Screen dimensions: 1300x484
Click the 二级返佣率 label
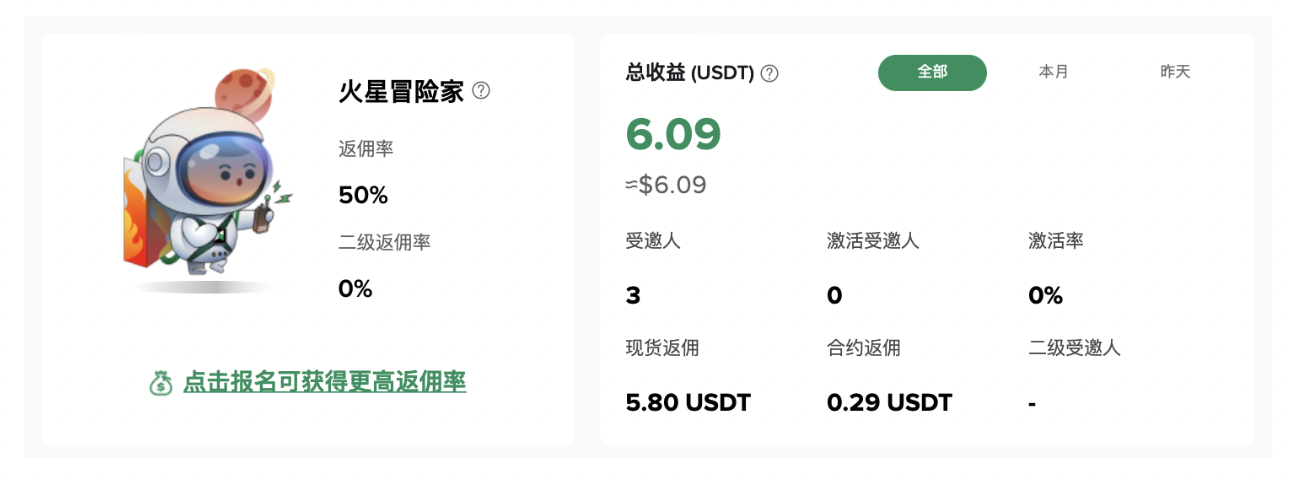tap(385, 243)
